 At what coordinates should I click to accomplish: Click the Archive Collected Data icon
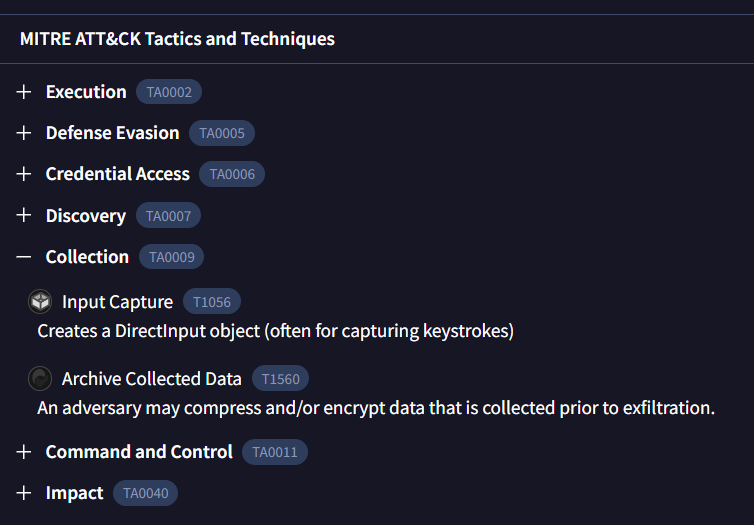(40, 378)
